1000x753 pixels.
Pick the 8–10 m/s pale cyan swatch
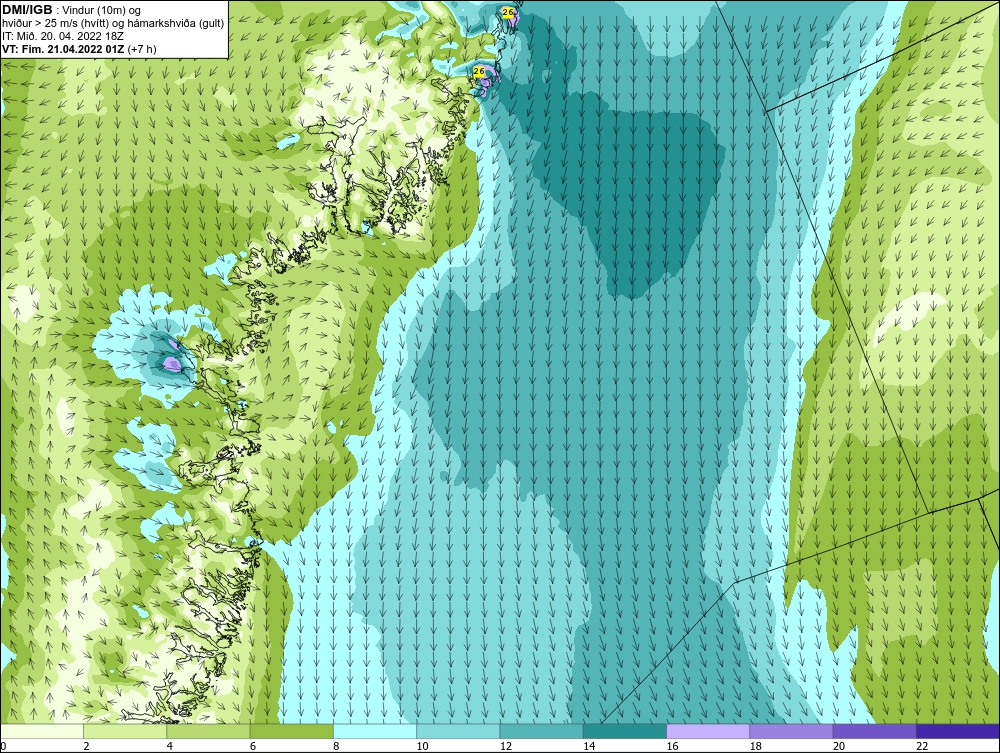[375, 731]
